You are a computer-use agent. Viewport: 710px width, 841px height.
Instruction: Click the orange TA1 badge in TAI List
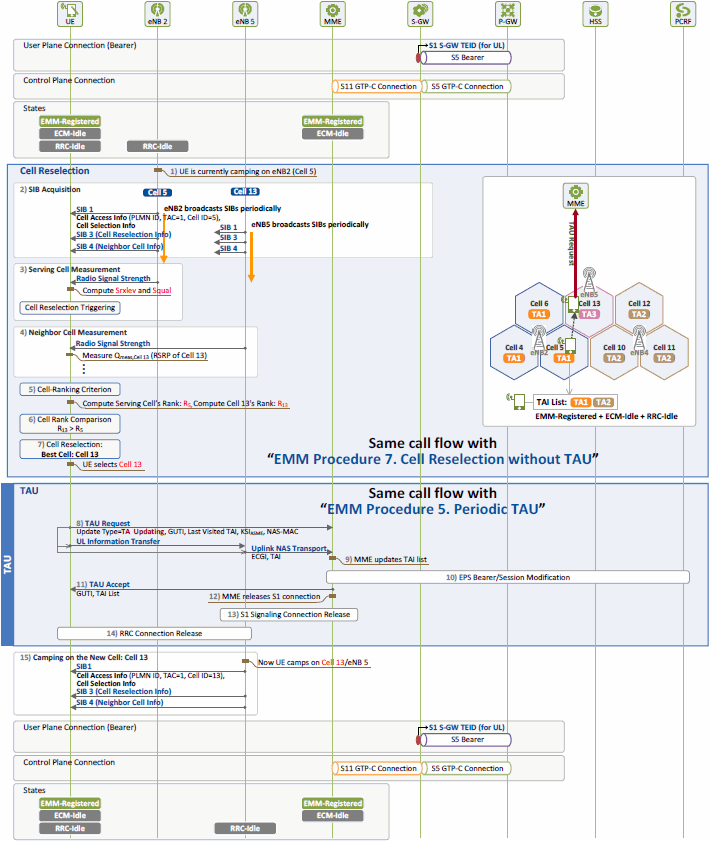(x=580, y=402)
